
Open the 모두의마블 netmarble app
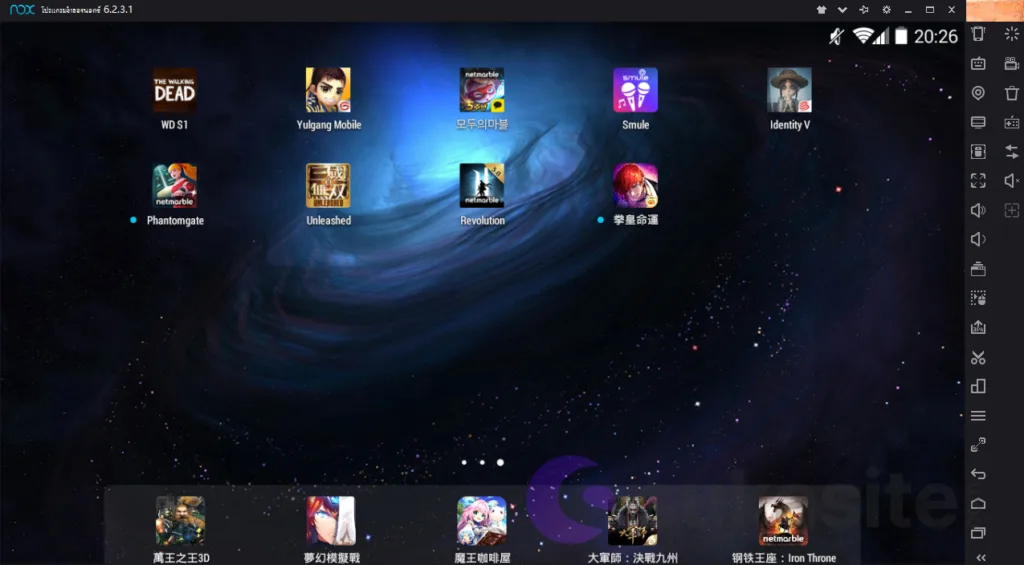(482, 90)
